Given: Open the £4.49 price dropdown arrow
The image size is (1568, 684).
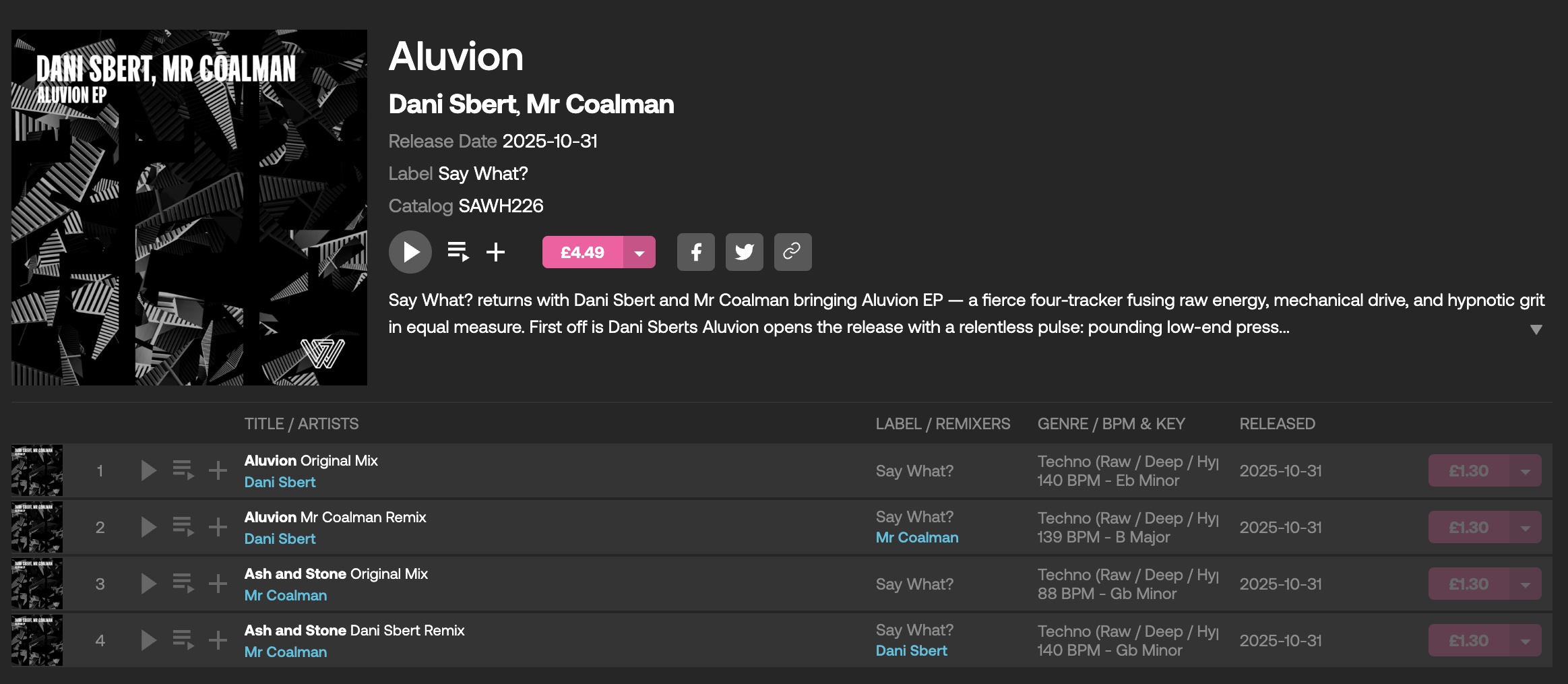Looking at the screenshot, I should click(639, 253).
